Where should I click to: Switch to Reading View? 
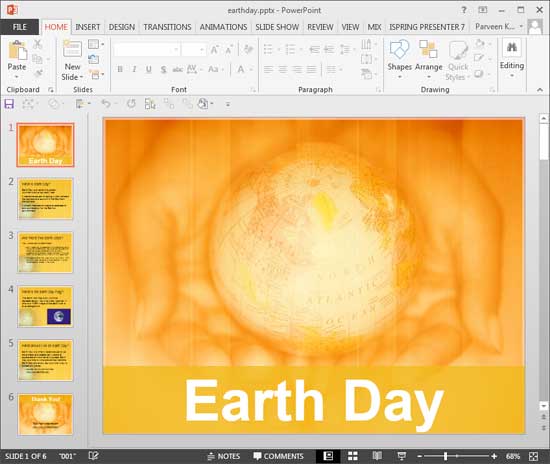377,456
